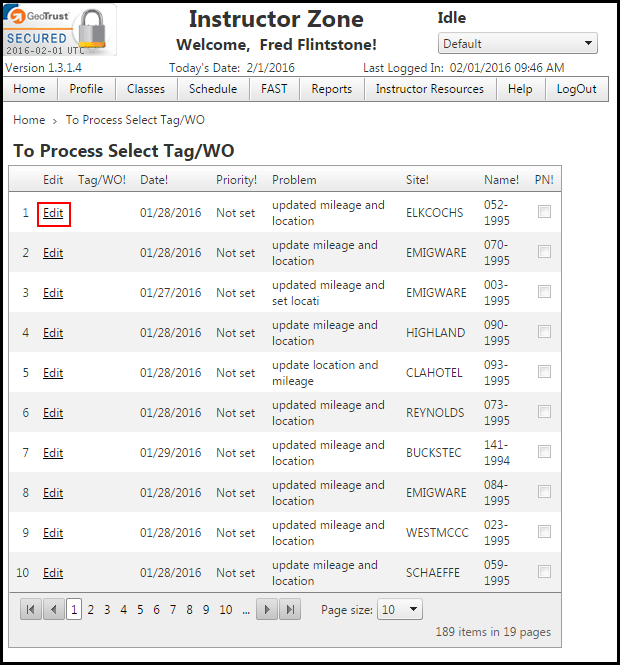The image size is (620, 665).
Task: Go to page 3
Action: 107,610
